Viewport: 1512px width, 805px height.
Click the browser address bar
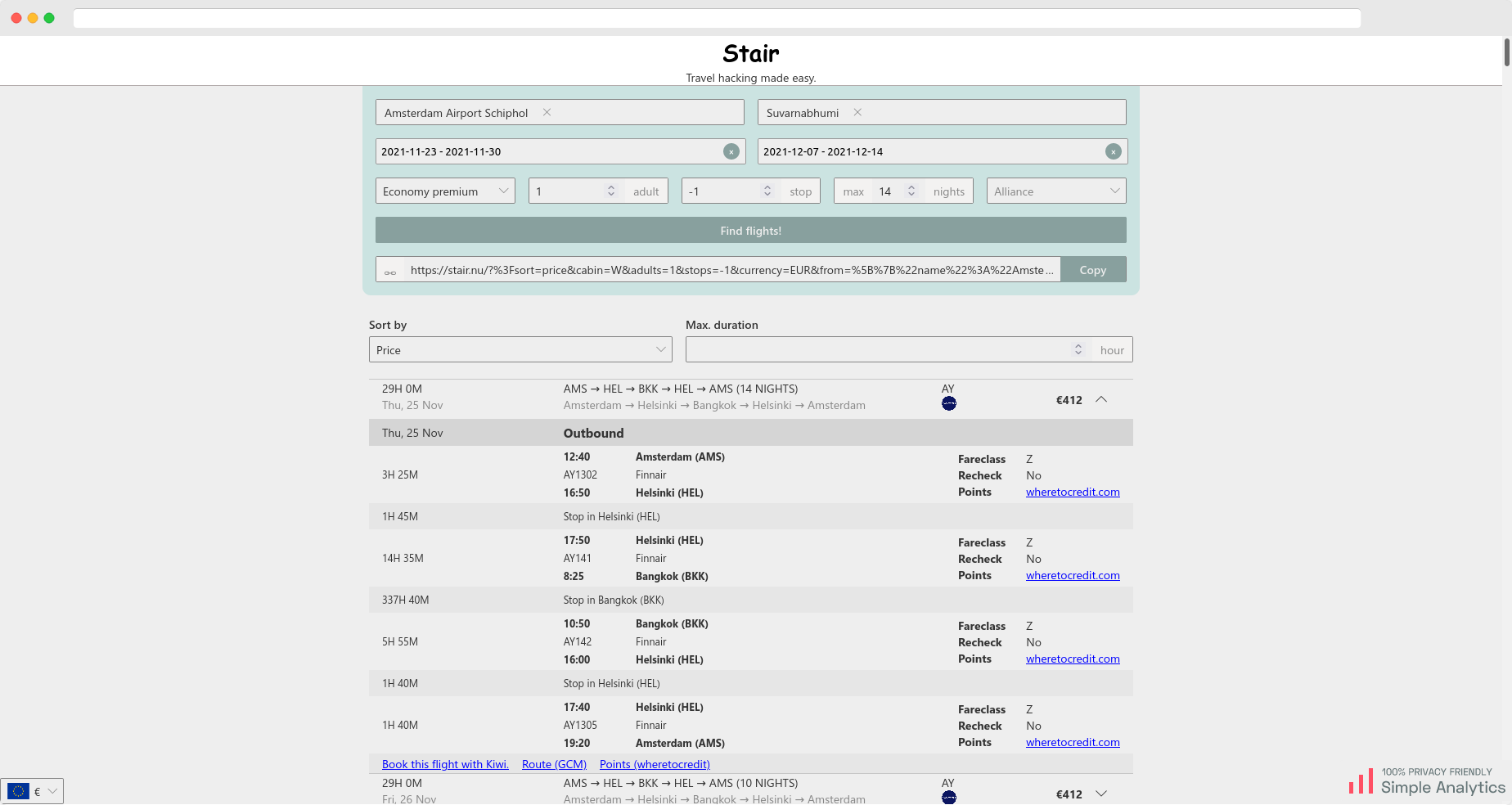coord(717,18)
